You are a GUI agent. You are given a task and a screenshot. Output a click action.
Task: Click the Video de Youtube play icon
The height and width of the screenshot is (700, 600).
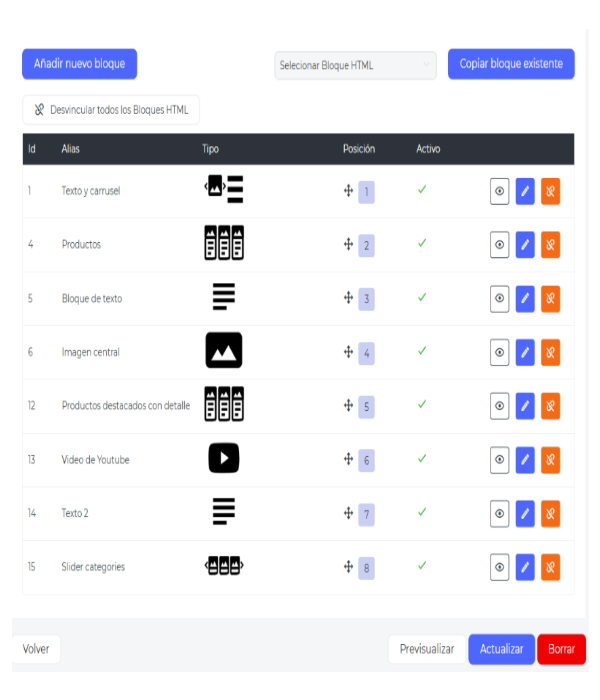[224, 458]
